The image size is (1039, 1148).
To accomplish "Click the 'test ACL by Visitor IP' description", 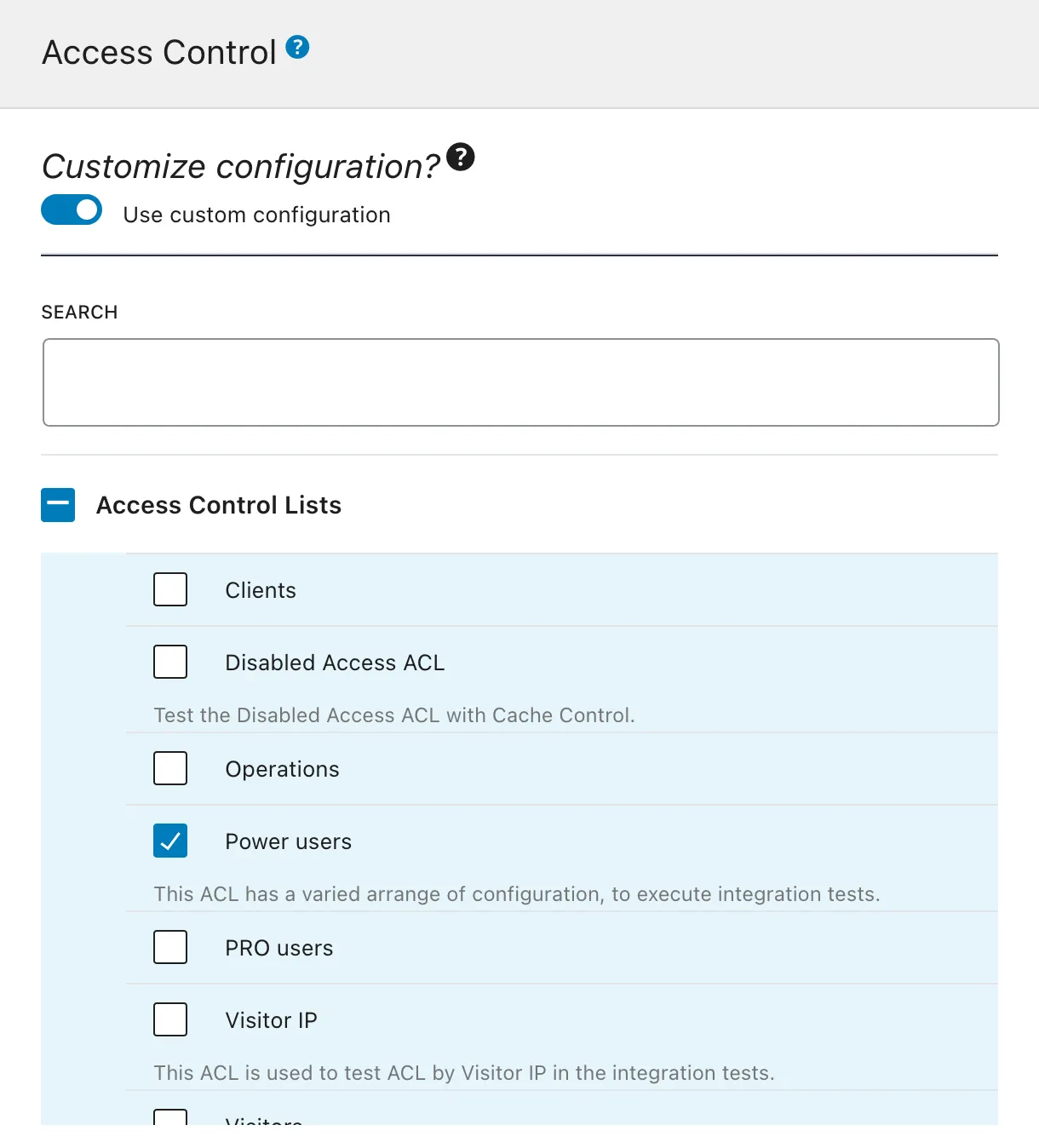I will pos(464,1073).
